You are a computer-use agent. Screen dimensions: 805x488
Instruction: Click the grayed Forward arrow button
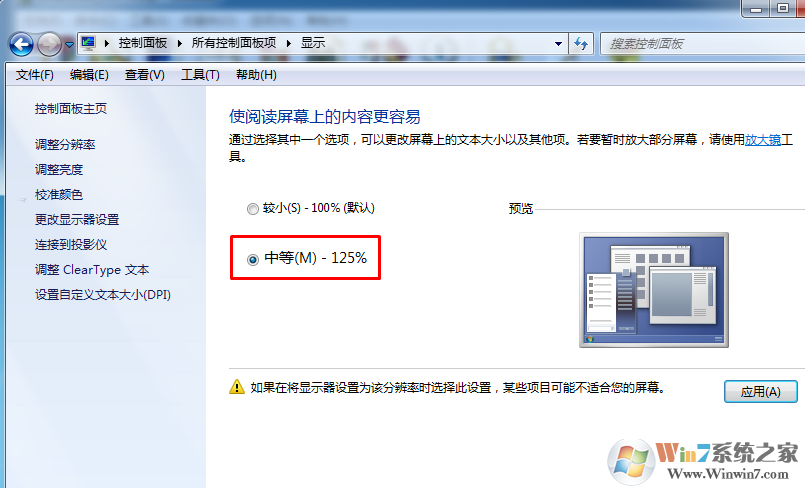coord(50,45)
